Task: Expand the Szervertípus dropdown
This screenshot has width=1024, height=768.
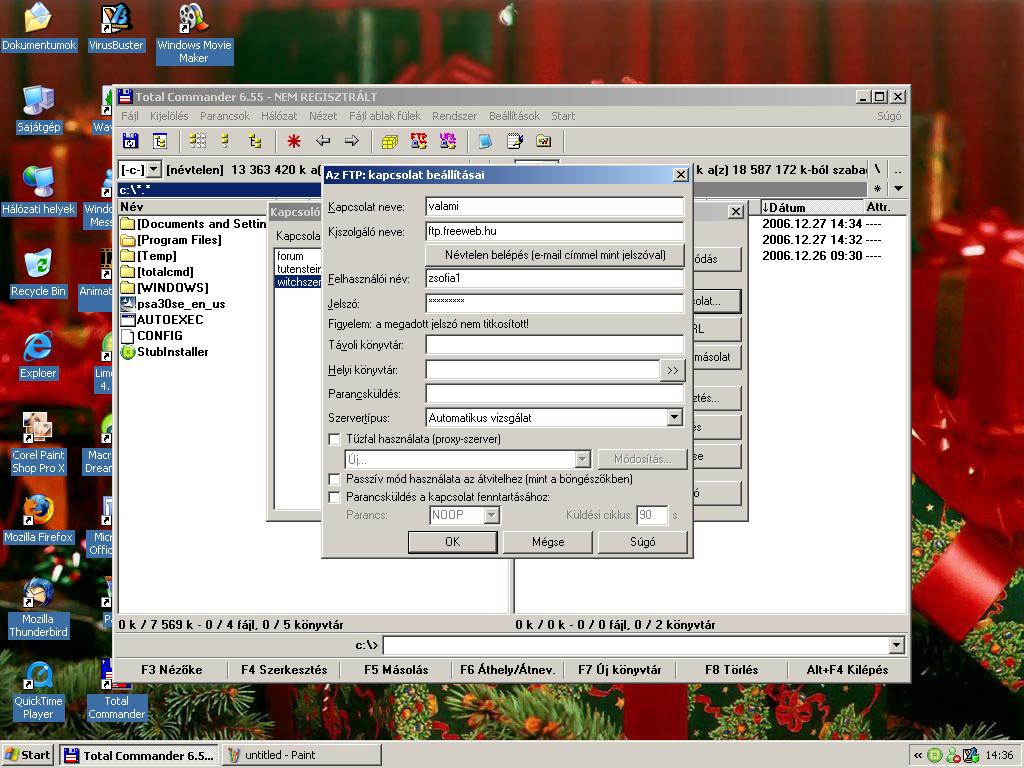Action: point(674,418)
